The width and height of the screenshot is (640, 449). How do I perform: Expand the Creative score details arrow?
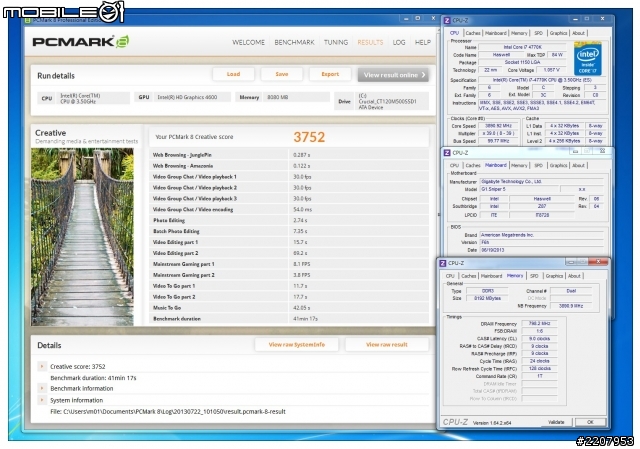[42, 366]
